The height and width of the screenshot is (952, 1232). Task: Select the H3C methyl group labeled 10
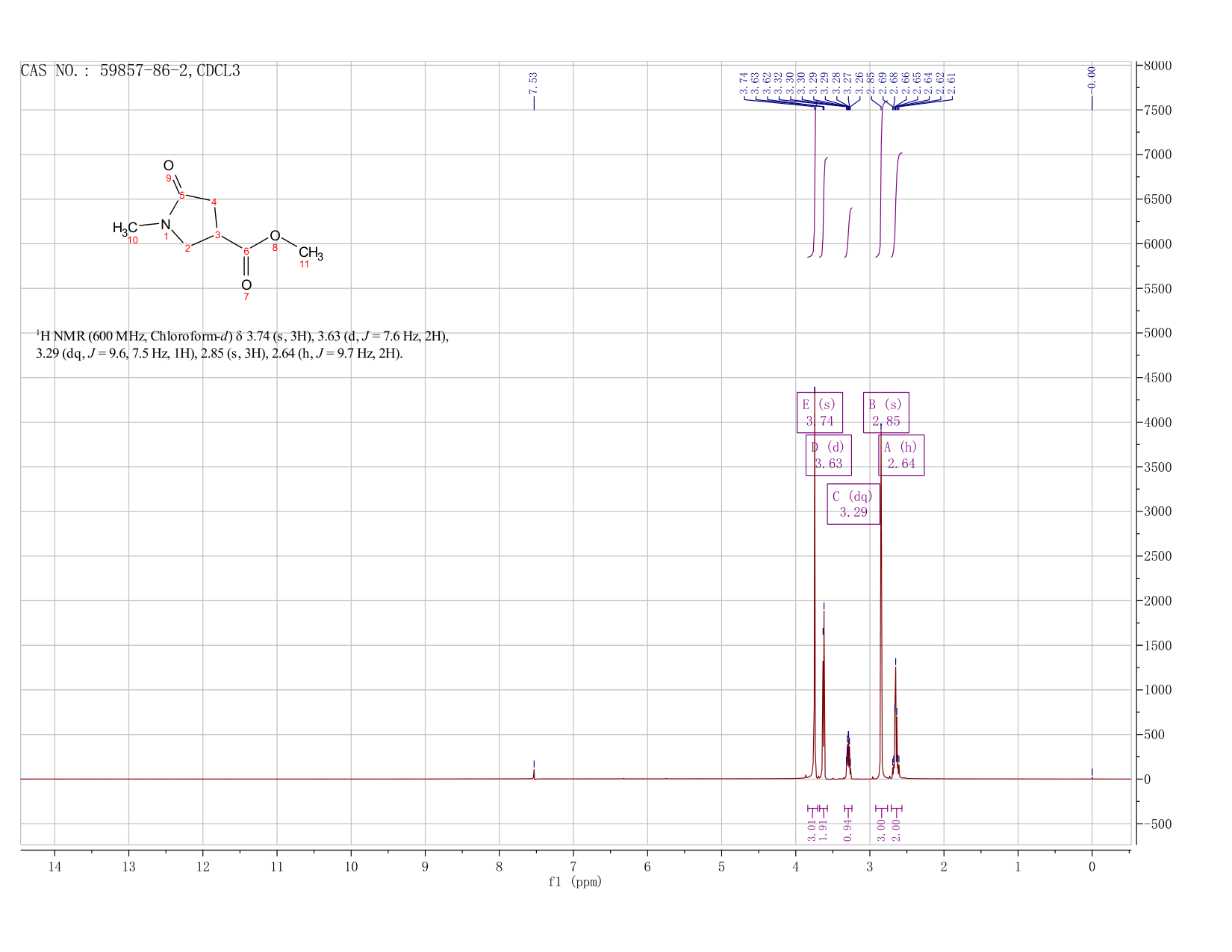[x=125, y=228]
